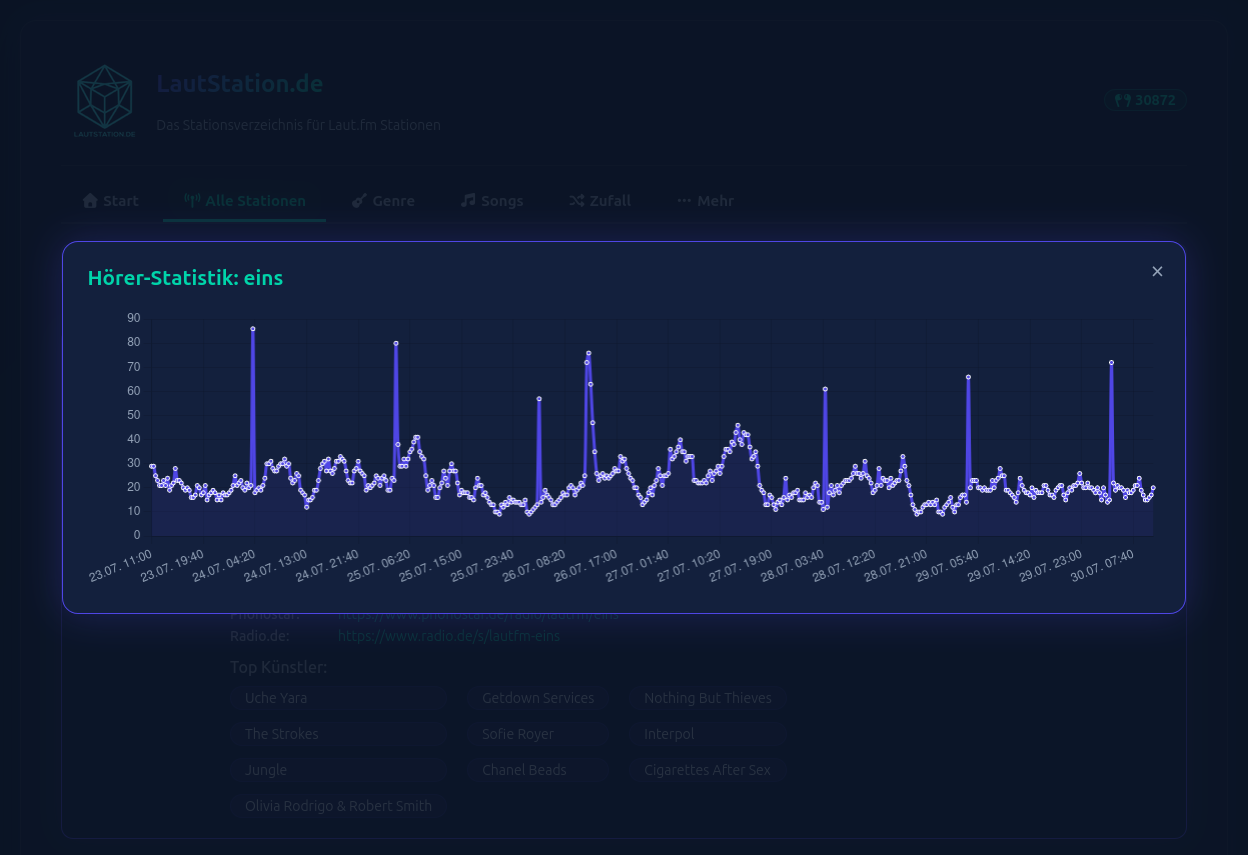
Task: Click the LautStation.de cube logo
Action: [104, 101]
